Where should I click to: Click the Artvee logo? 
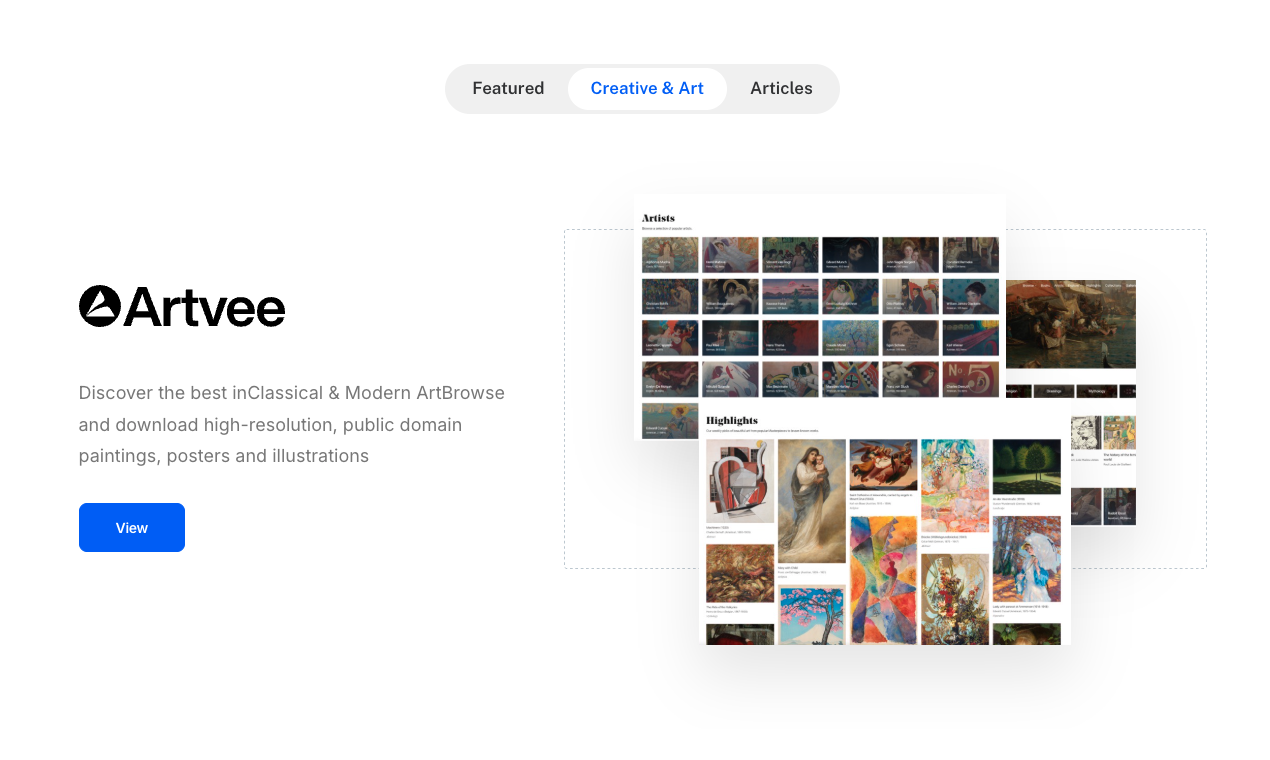coord(182,306)
